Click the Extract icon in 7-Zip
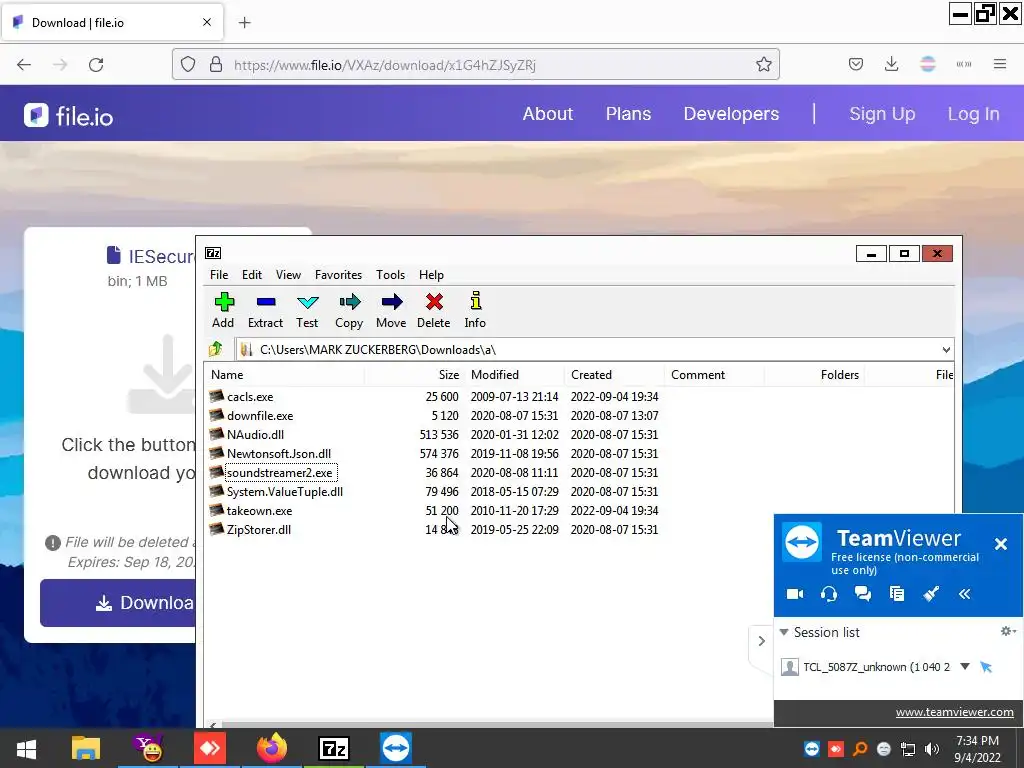This screenshot has height=768, width=1024. coord(265,310)
